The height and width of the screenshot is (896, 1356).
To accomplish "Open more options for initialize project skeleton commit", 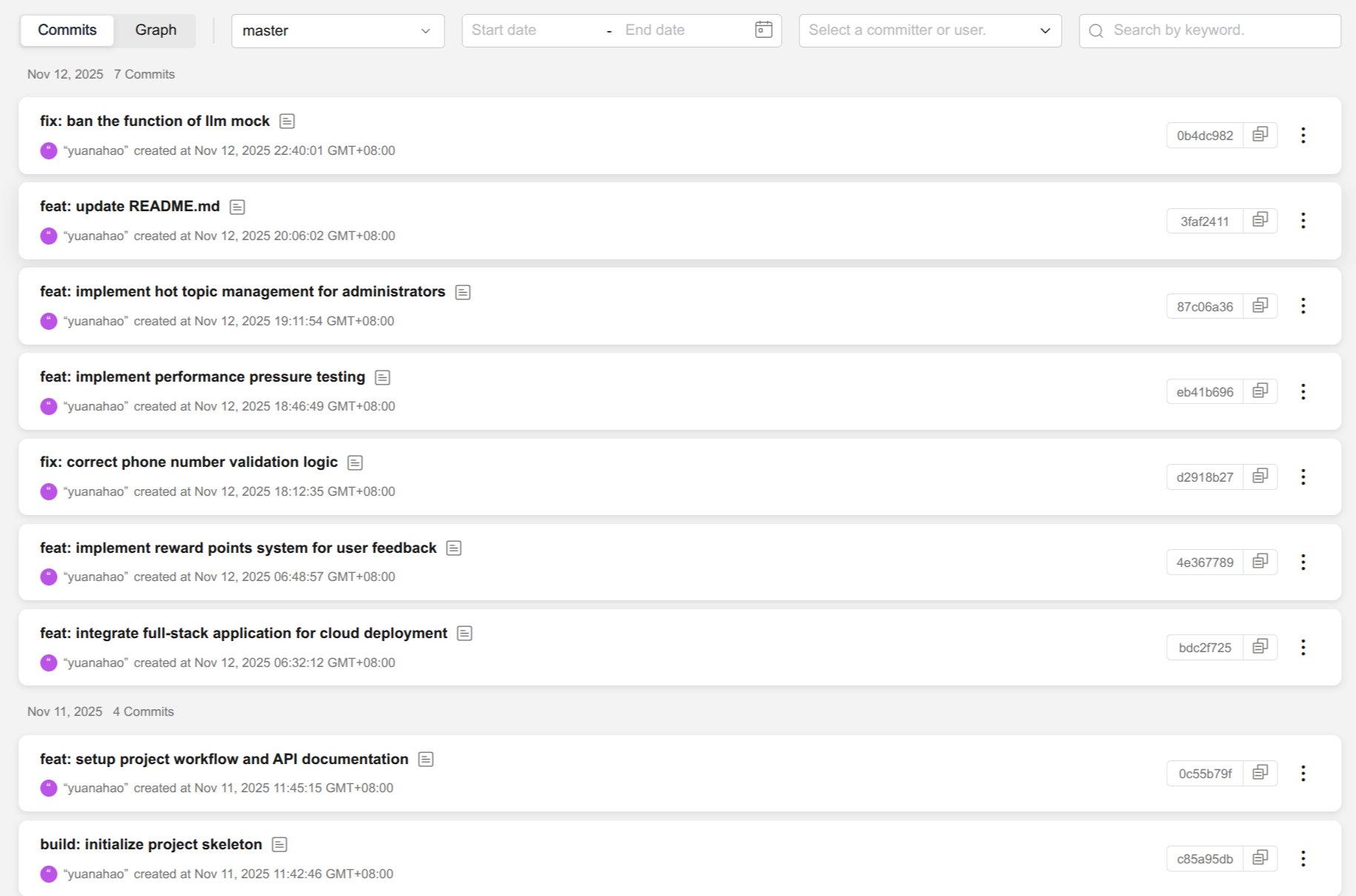I will click(x=1303, y=858).
